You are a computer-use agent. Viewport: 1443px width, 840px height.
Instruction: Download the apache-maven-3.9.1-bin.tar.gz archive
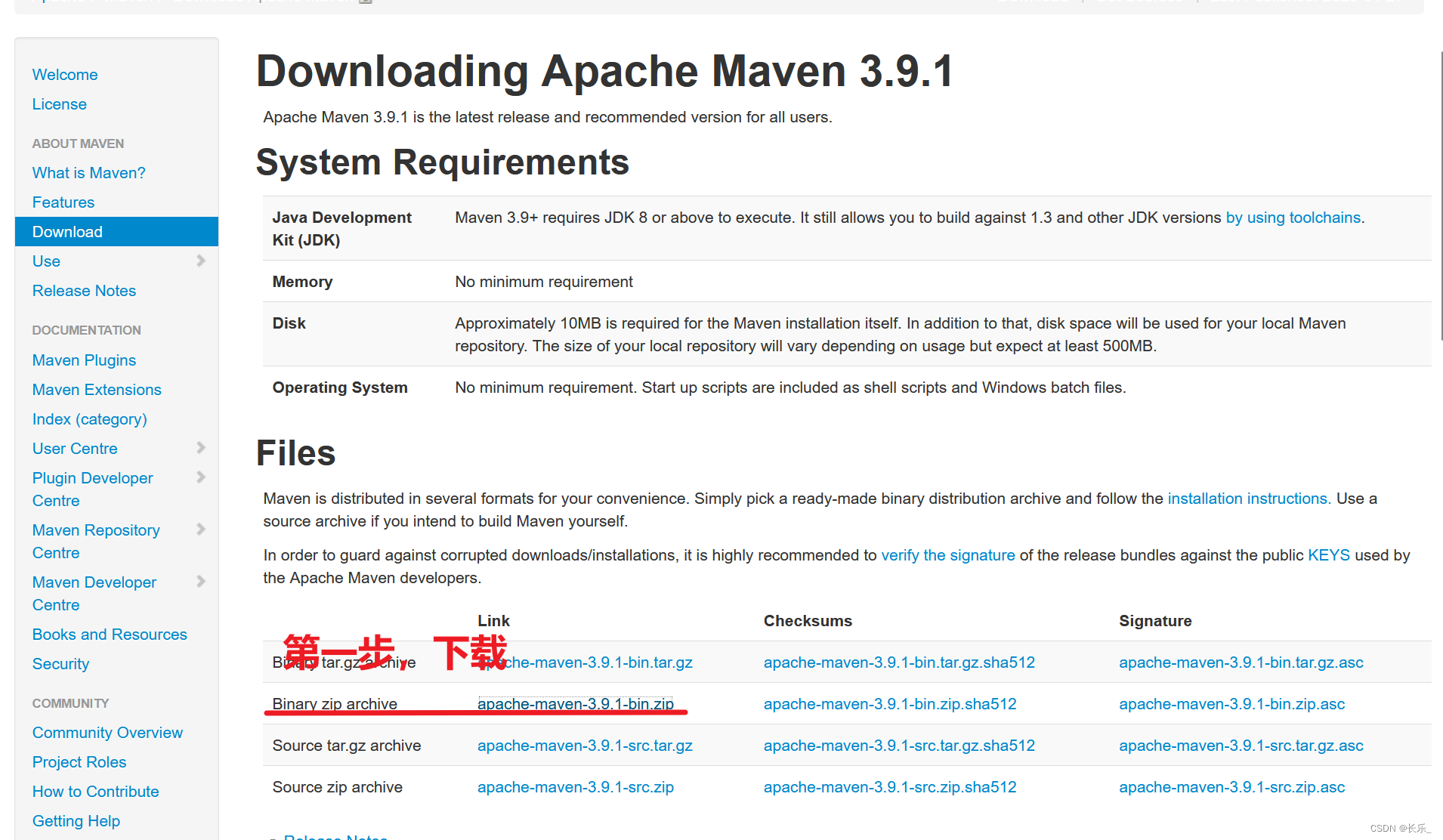tap(585, 662)
